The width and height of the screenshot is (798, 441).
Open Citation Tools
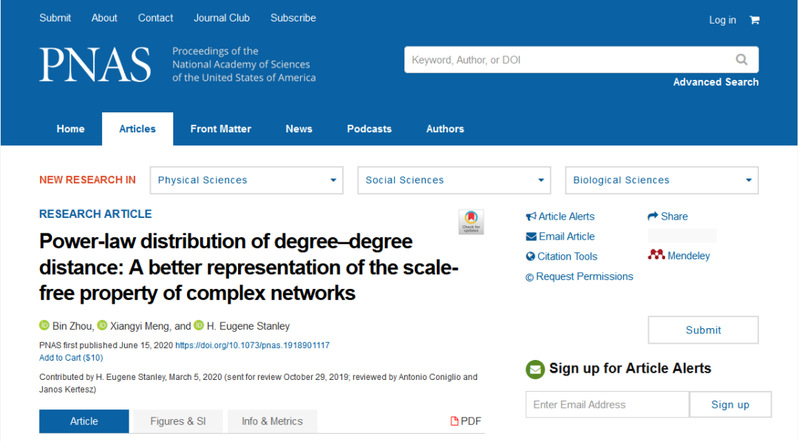561,256
